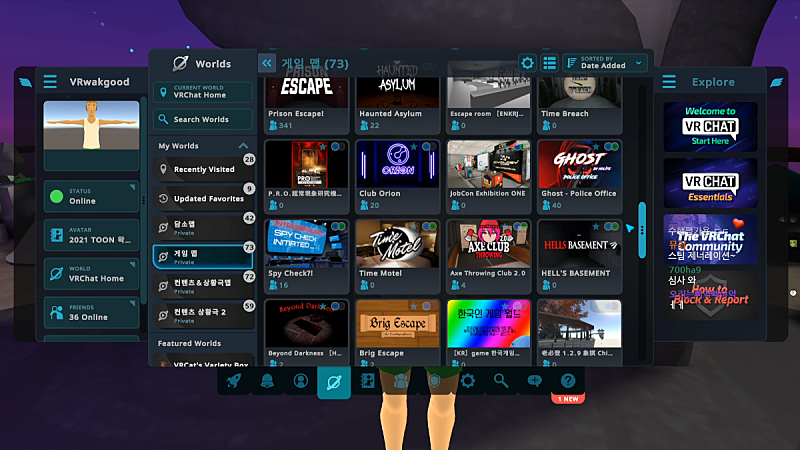Open the Sorted By Date Added dropdown
This screenshot has width=800, height=450.
(x=605, y=63)
